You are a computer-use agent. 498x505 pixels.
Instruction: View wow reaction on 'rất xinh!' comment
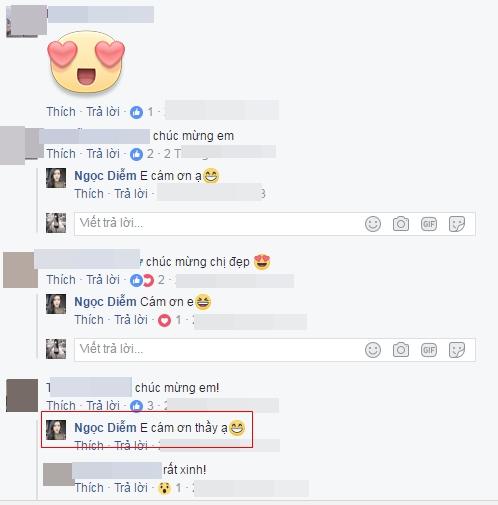169,488
